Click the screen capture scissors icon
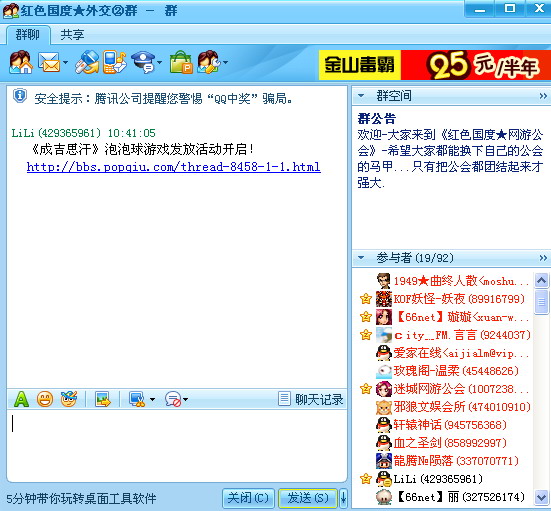 click(x=137, y=399)
